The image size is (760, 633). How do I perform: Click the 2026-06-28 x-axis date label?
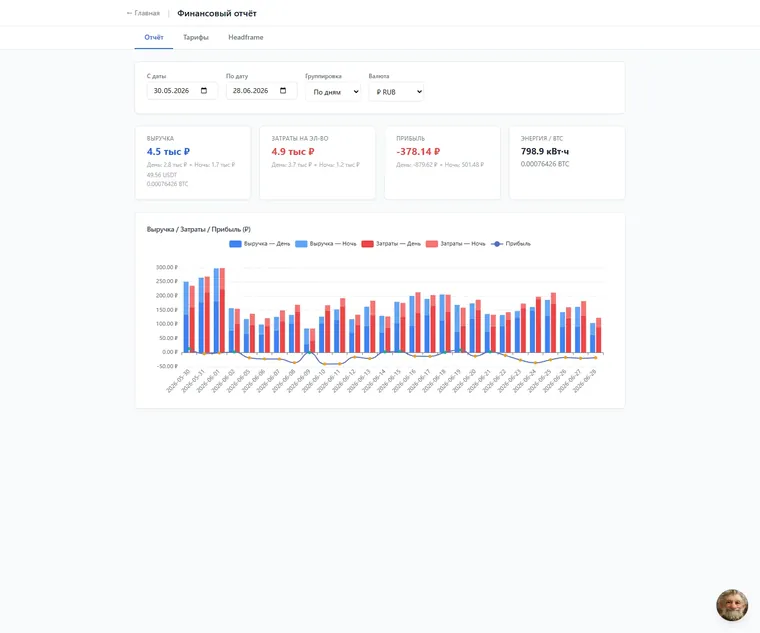click(x=585, y=381)
